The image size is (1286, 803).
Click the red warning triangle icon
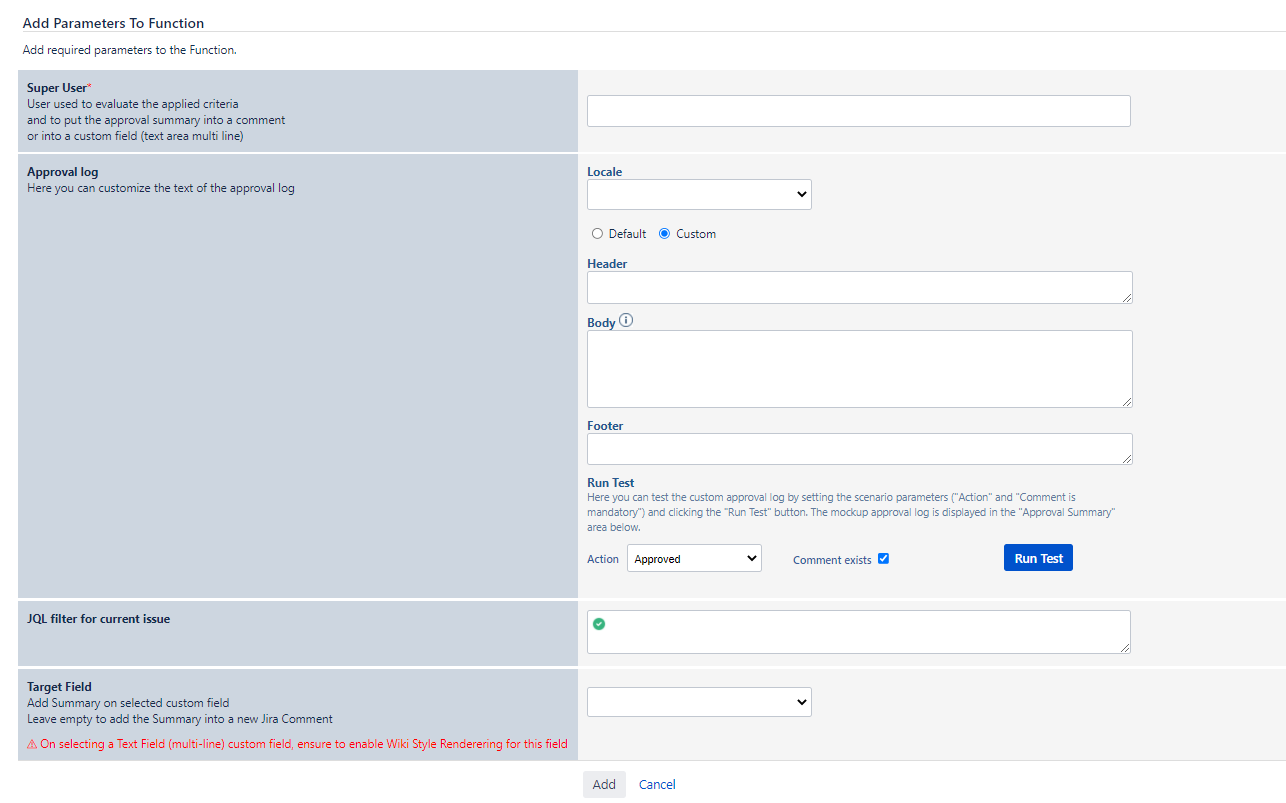pyautogui.click(x=32, y=744)
